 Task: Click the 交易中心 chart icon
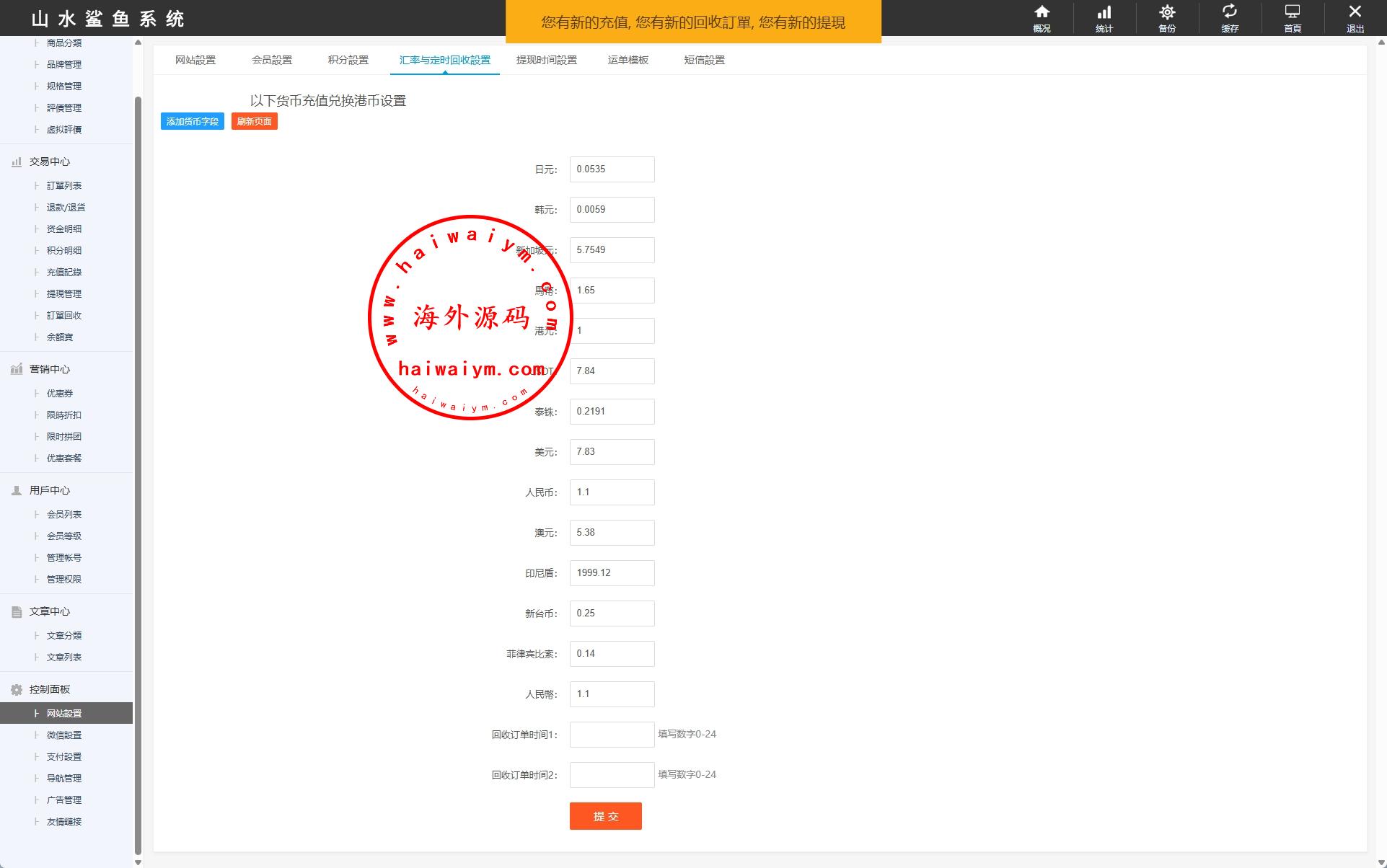tap(17, 162)
